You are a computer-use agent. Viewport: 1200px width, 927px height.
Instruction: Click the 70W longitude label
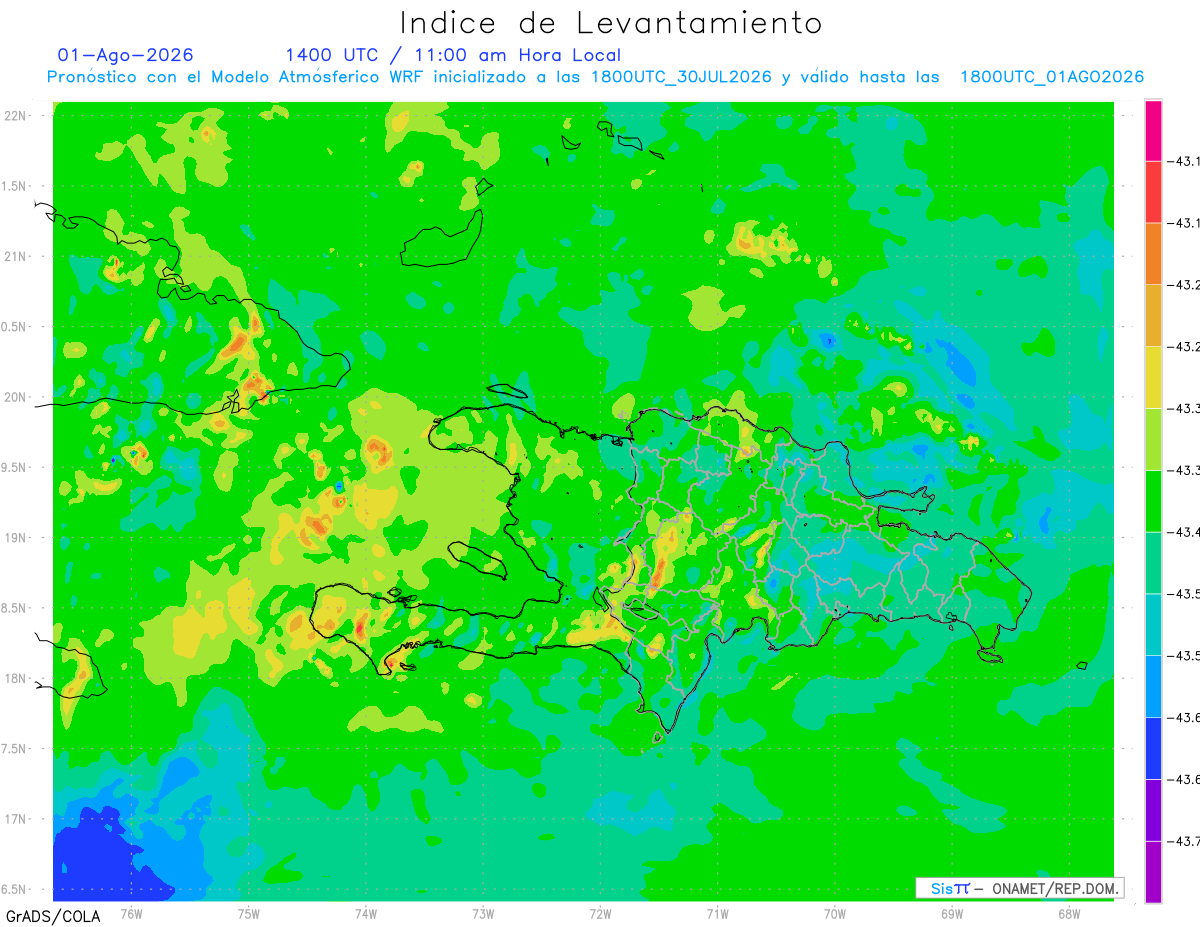click(x=834, y=913)
